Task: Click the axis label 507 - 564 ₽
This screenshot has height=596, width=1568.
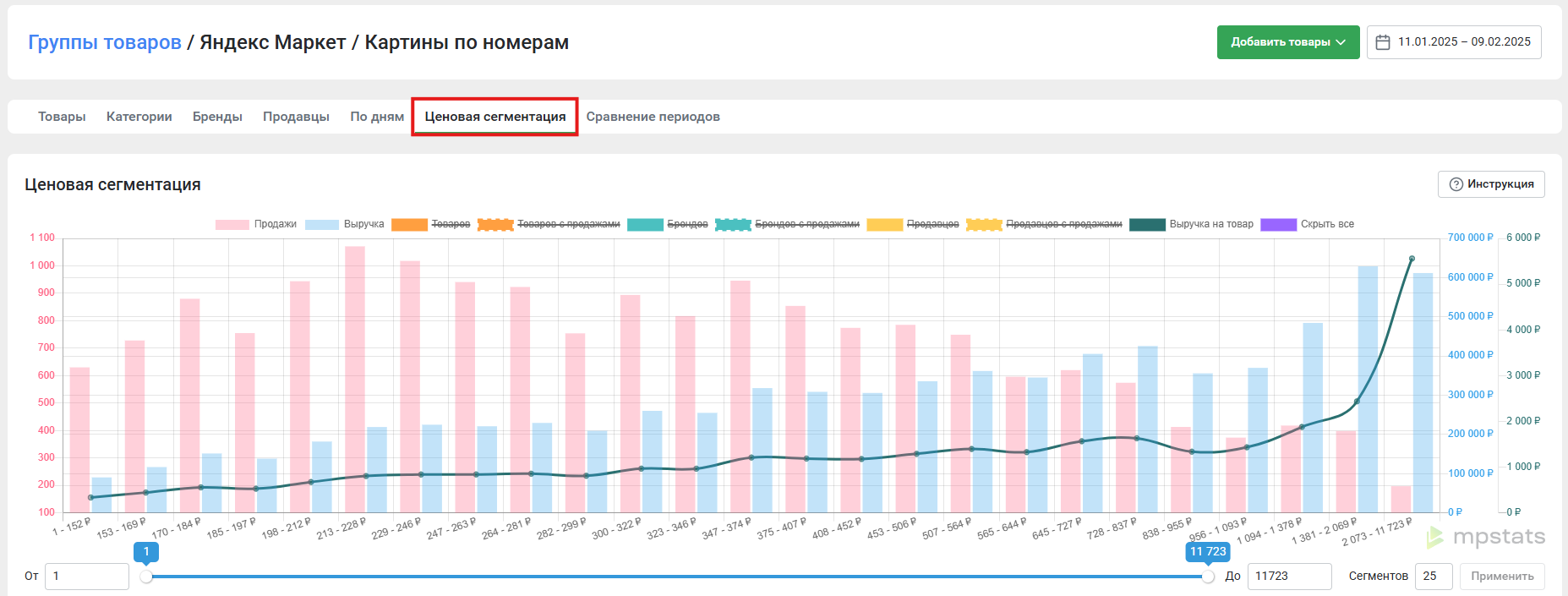Action: pyautogui.click(x=947, y=529)
